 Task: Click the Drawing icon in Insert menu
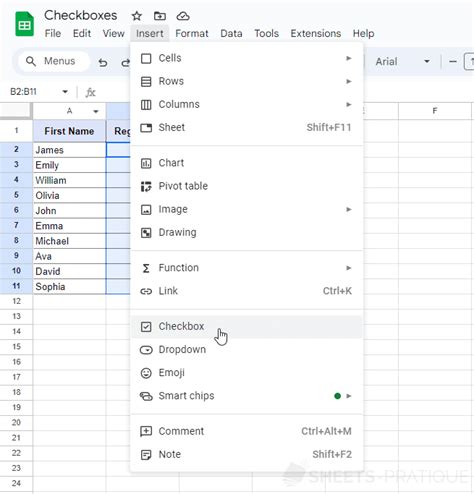146,233
